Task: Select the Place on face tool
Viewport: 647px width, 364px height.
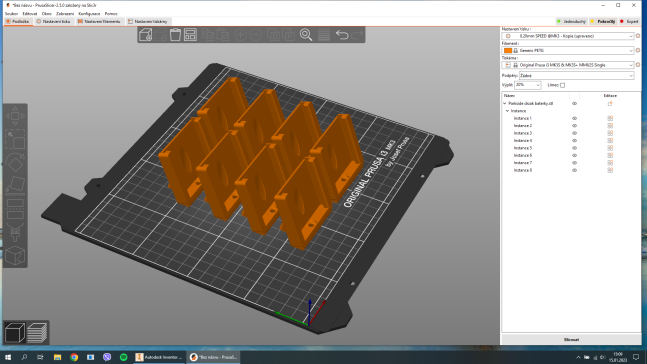Action: pos(15,184)
